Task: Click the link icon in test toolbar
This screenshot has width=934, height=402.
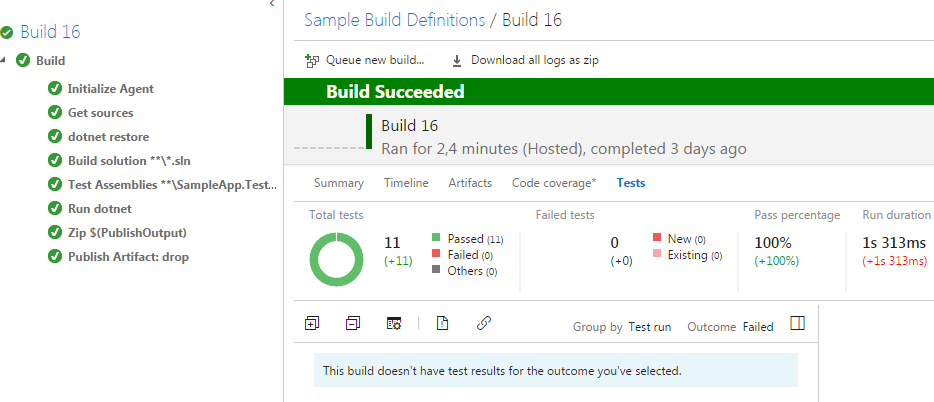Action: pos(484,323)
